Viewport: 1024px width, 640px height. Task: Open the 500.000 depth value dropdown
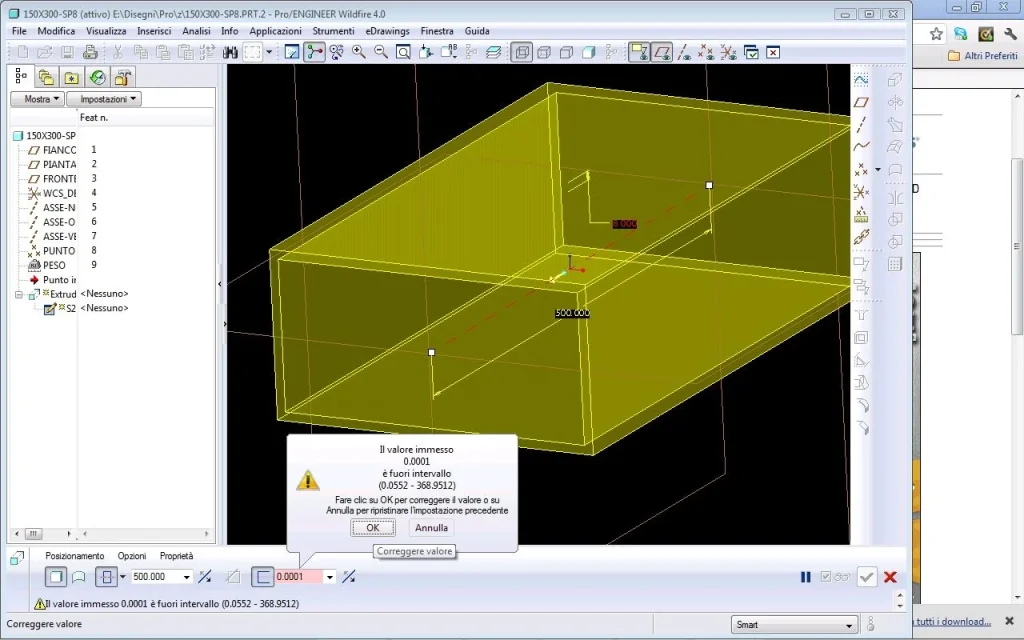[187, 577]
